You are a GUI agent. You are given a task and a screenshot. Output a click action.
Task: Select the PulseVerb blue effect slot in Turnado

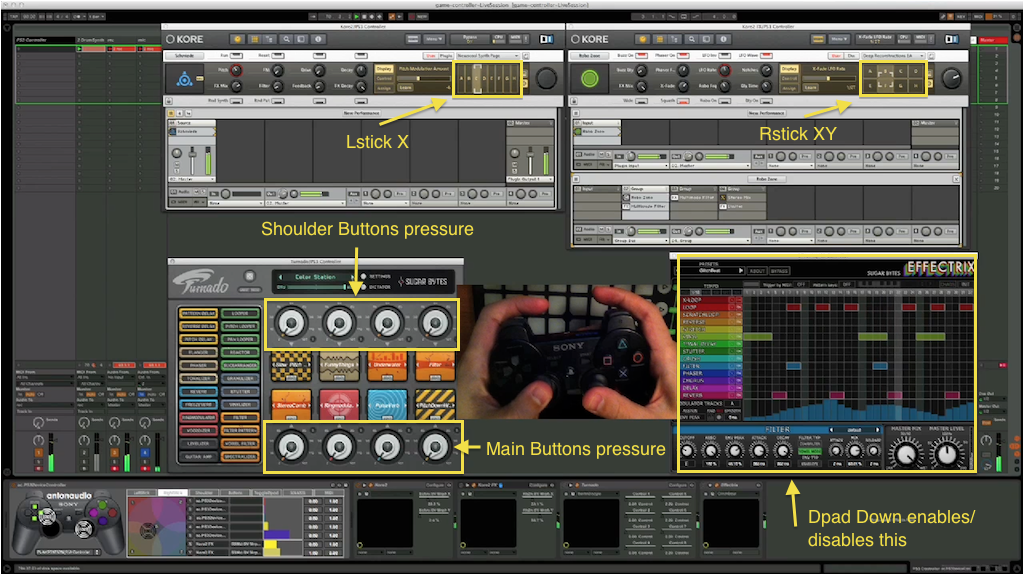coord(387,404)
